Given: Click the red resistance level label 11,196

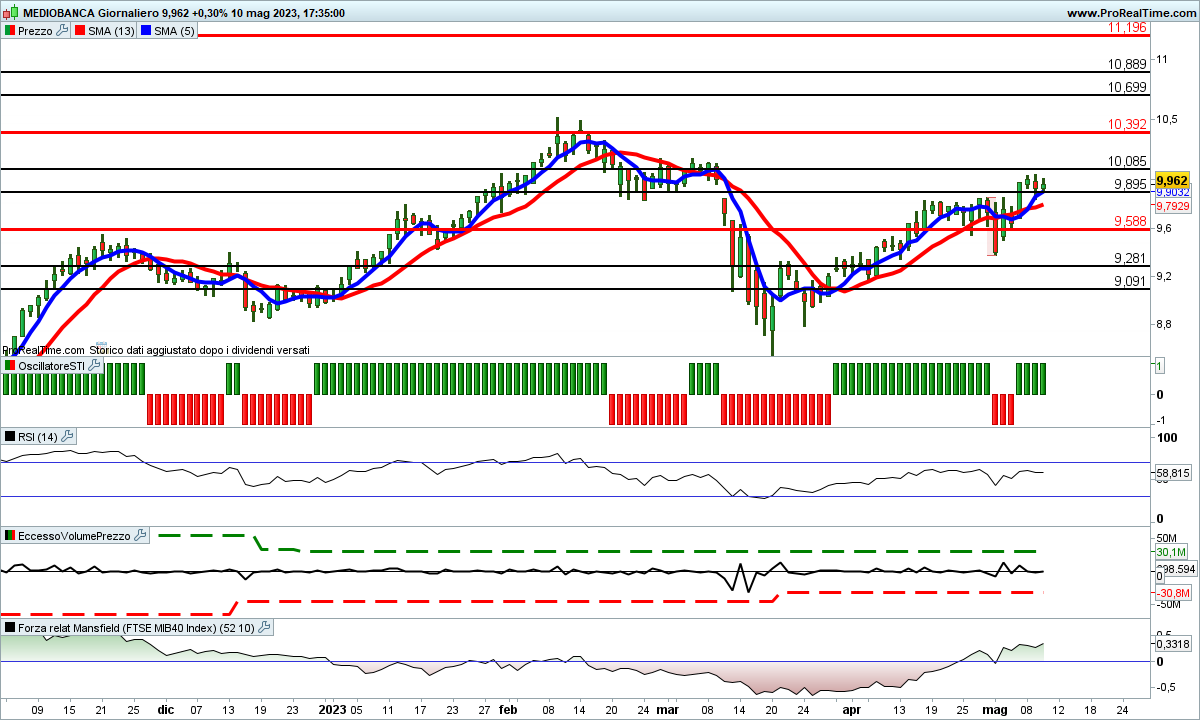Looking at the screenshot, I should click(1127, 27).
